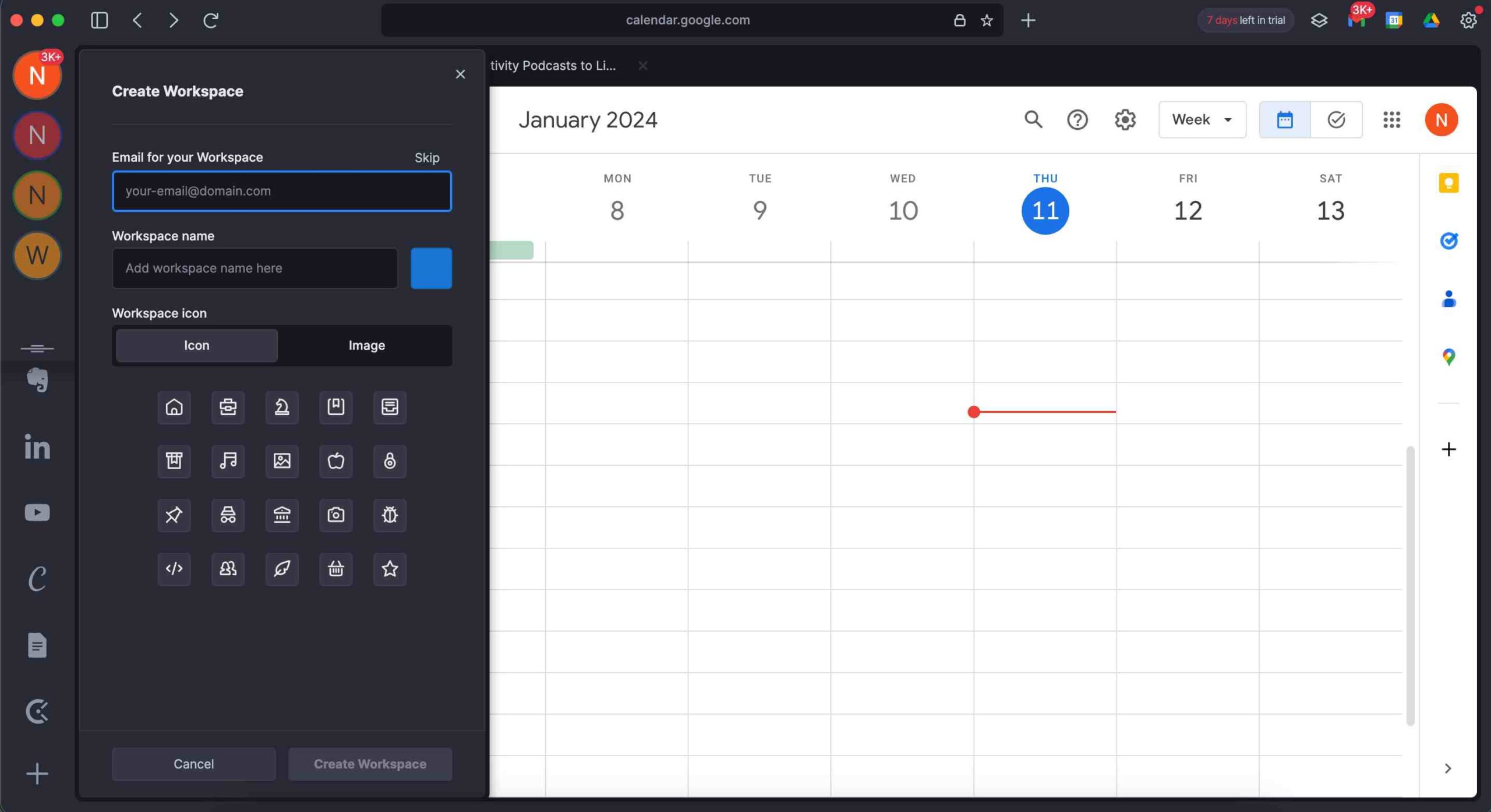This screenshot has width=1491, height=812.
Task: Click the star workspace icon
Action: 390,568
